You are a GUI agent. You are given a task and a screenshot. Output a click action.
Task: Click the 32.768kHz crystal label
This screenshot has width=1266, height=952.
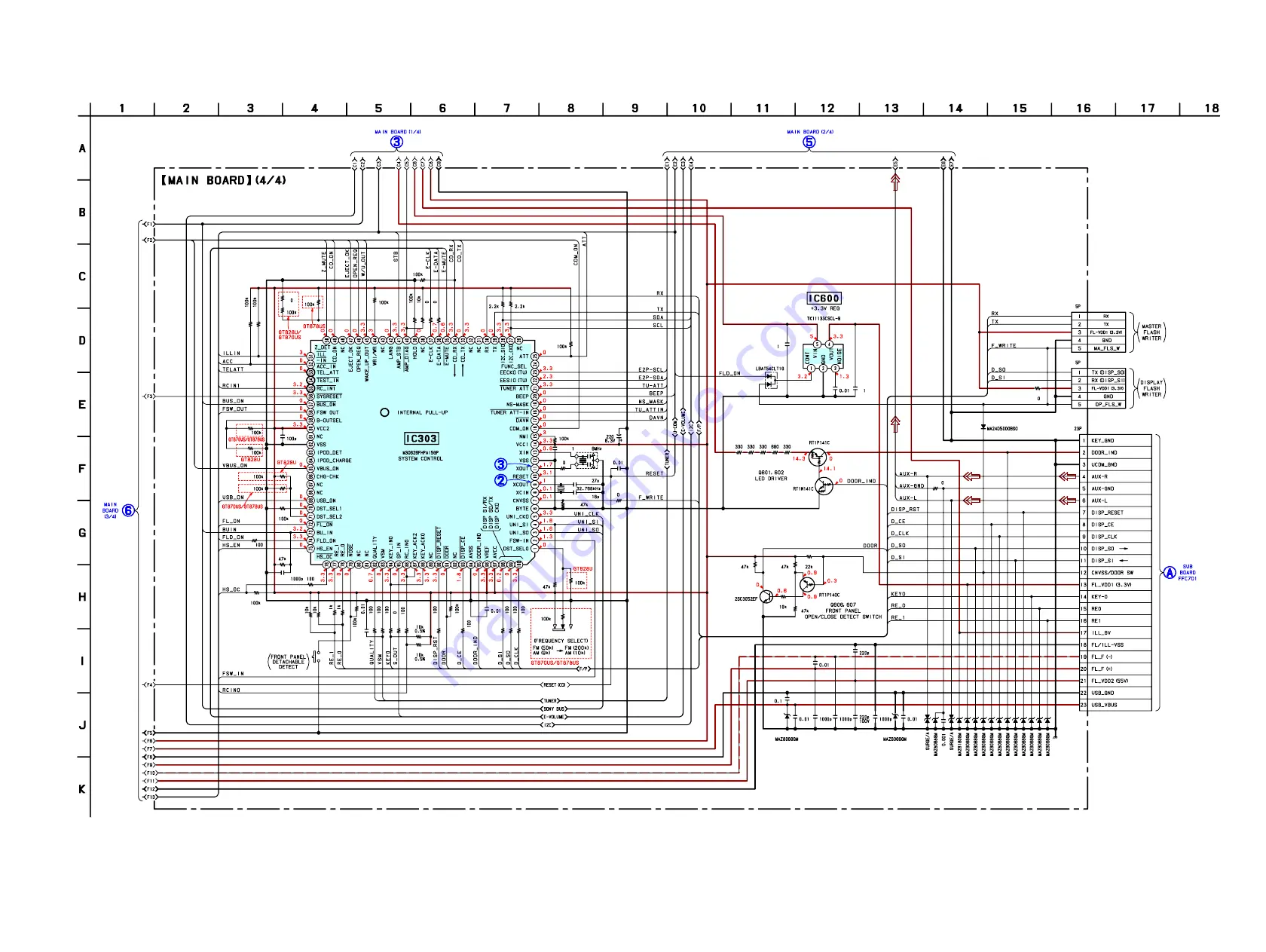click(x=589, y=489)
